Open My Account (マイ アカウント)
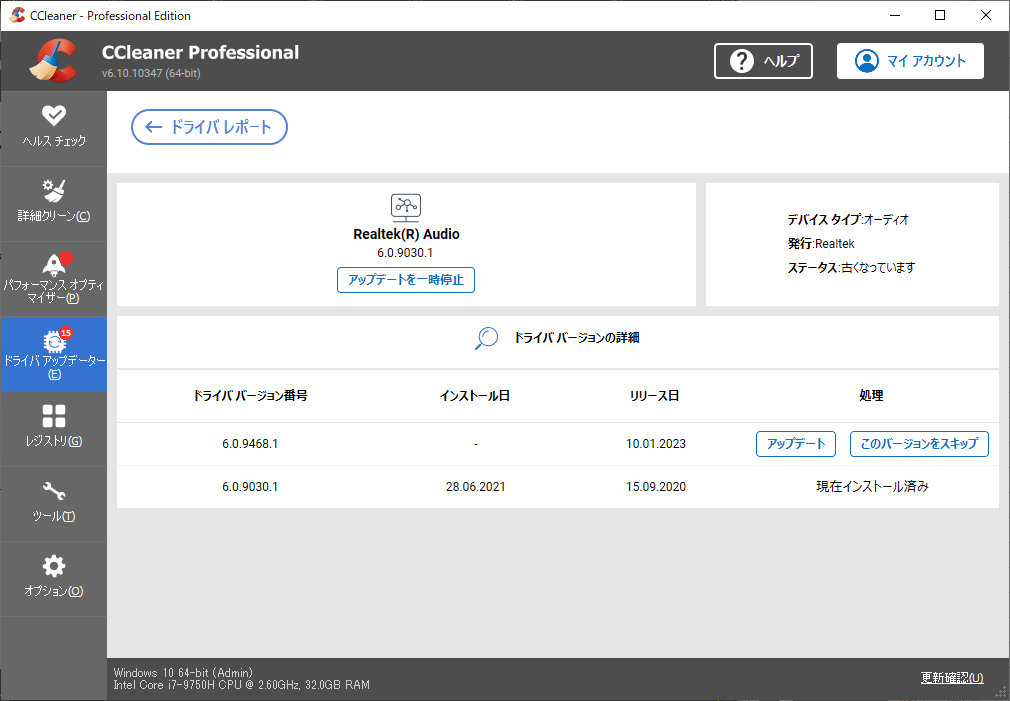 [910, 61]
